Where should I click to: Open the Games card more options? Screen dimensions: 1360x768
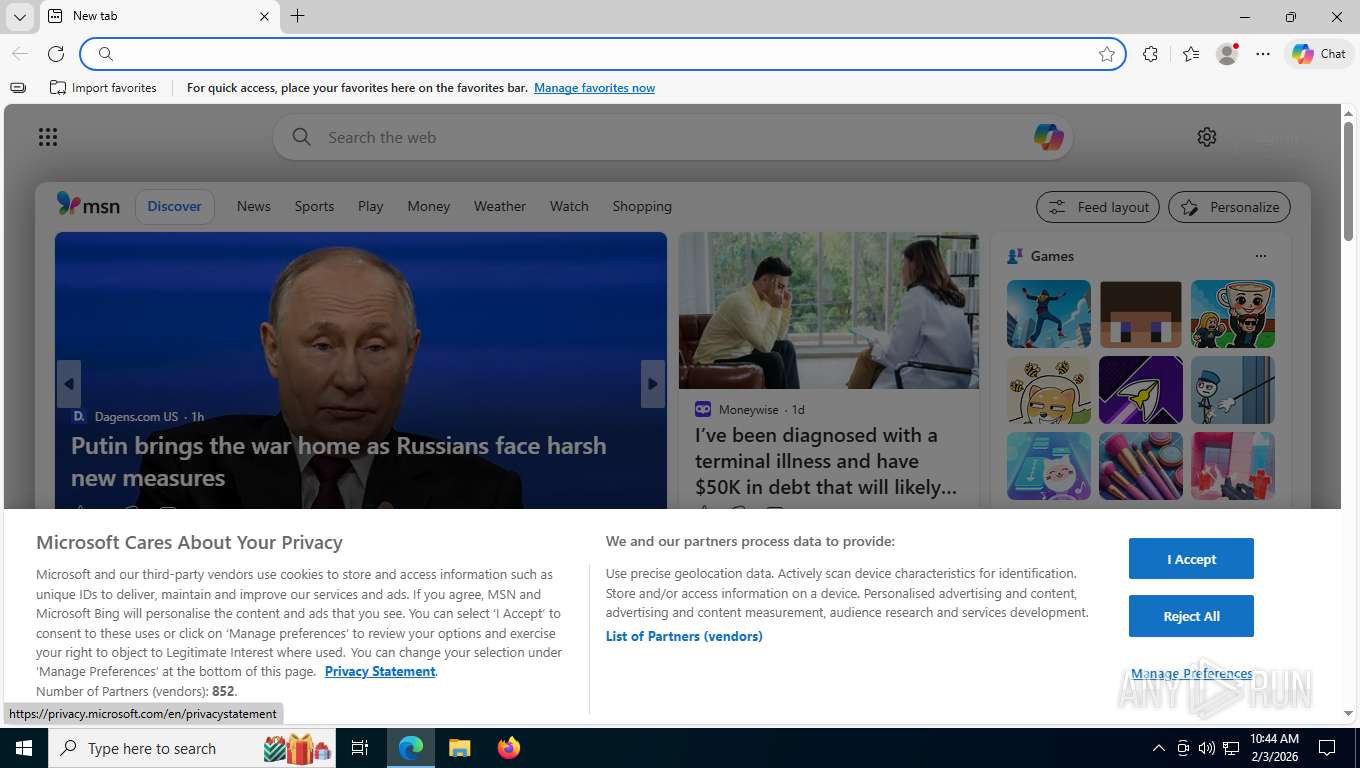coord(1261,256)
